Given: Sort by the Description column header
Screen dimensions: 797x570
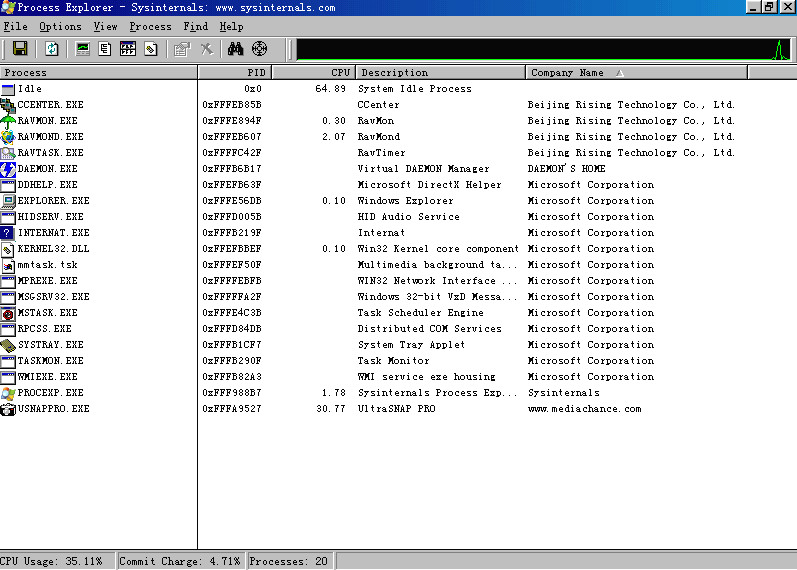Looking at the screenshot, I should tap(440, 72).
